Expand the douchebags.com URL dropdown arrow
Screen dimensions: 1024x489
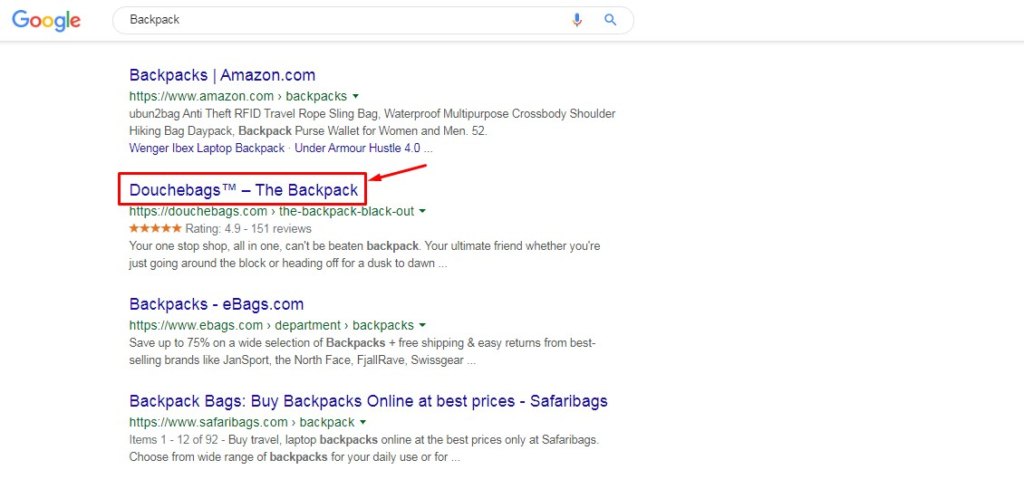coord(423,212)
